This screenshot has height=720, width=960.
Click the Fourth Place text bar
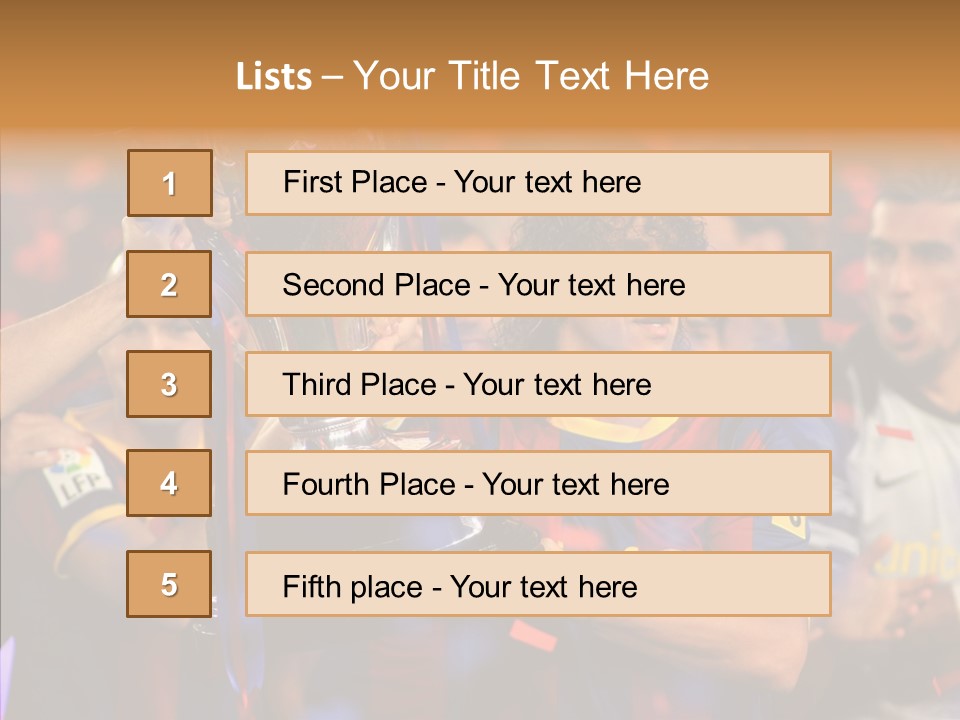tap(538, 484)
